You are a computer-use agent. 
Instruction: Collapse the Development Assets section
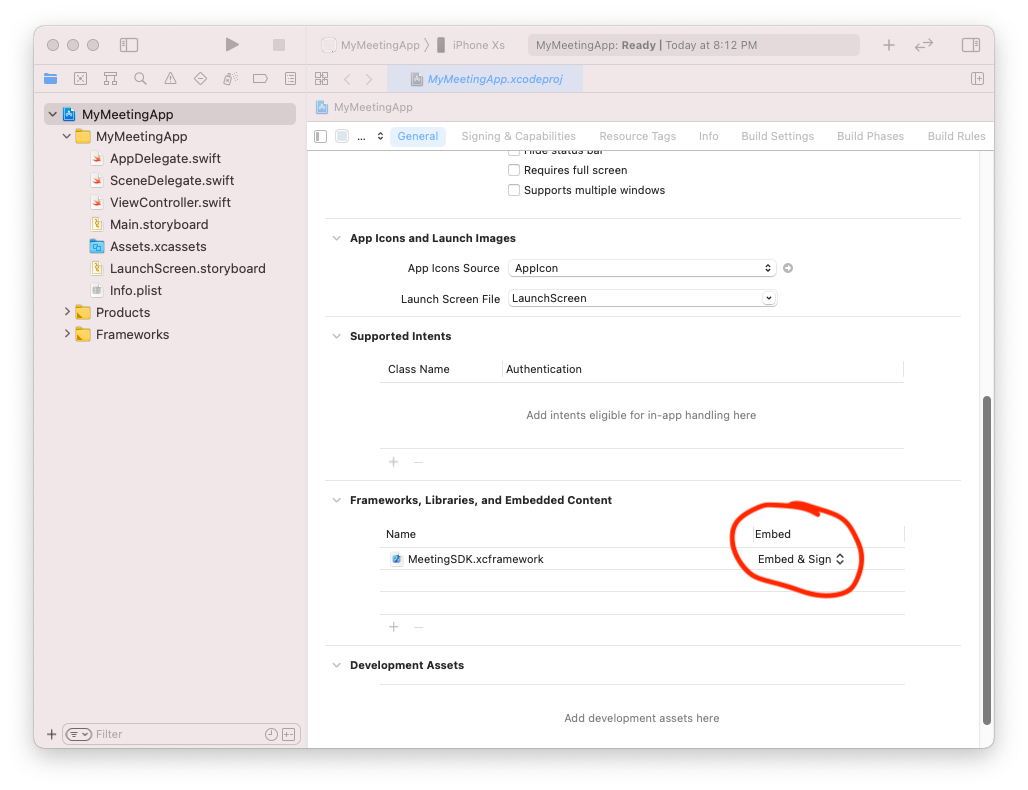coord(336,665)
